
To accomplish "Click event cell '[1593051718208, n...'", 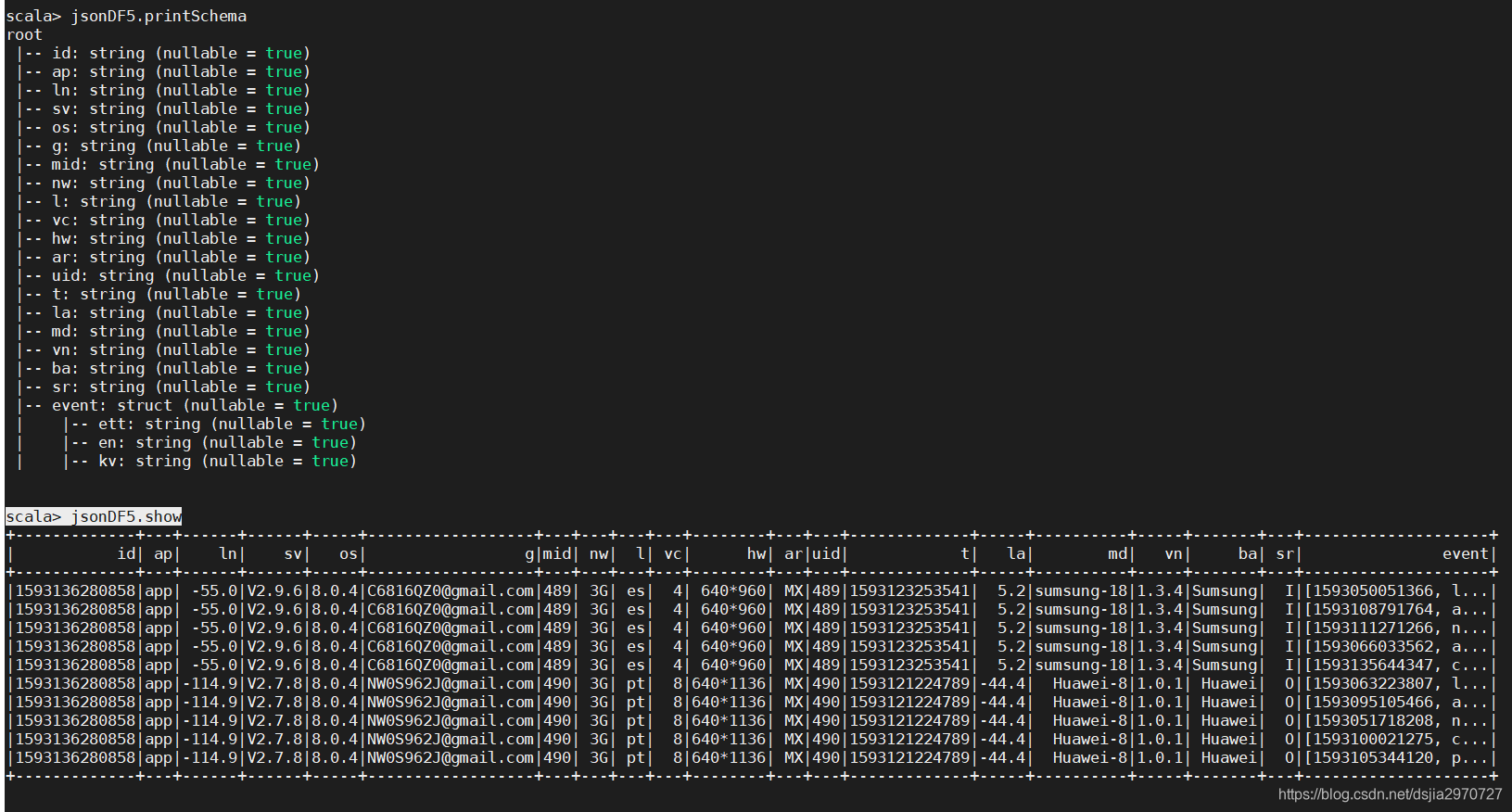I will coord(1397,720).
